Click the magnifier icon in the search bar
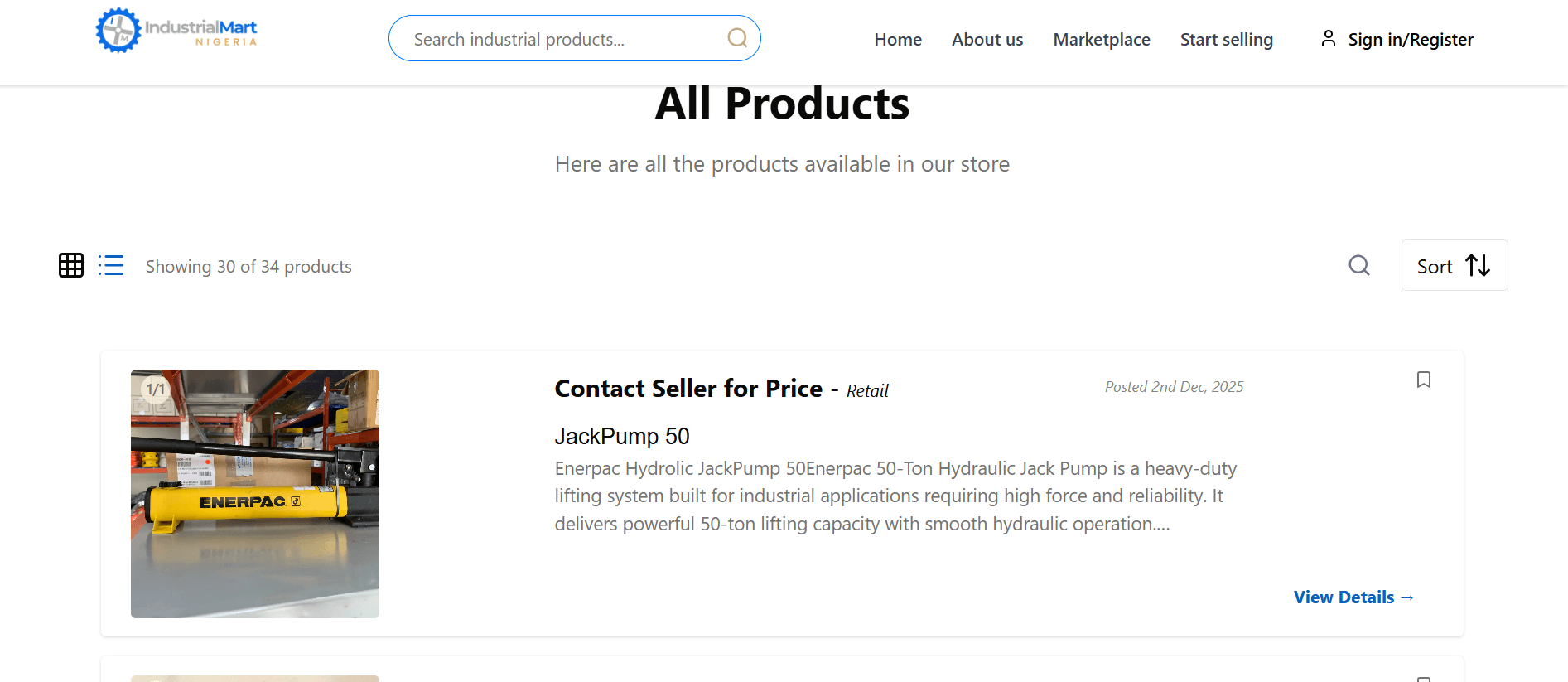This screenshot has height=682, width=1568. pyautogui.click(x=737, y=38)
